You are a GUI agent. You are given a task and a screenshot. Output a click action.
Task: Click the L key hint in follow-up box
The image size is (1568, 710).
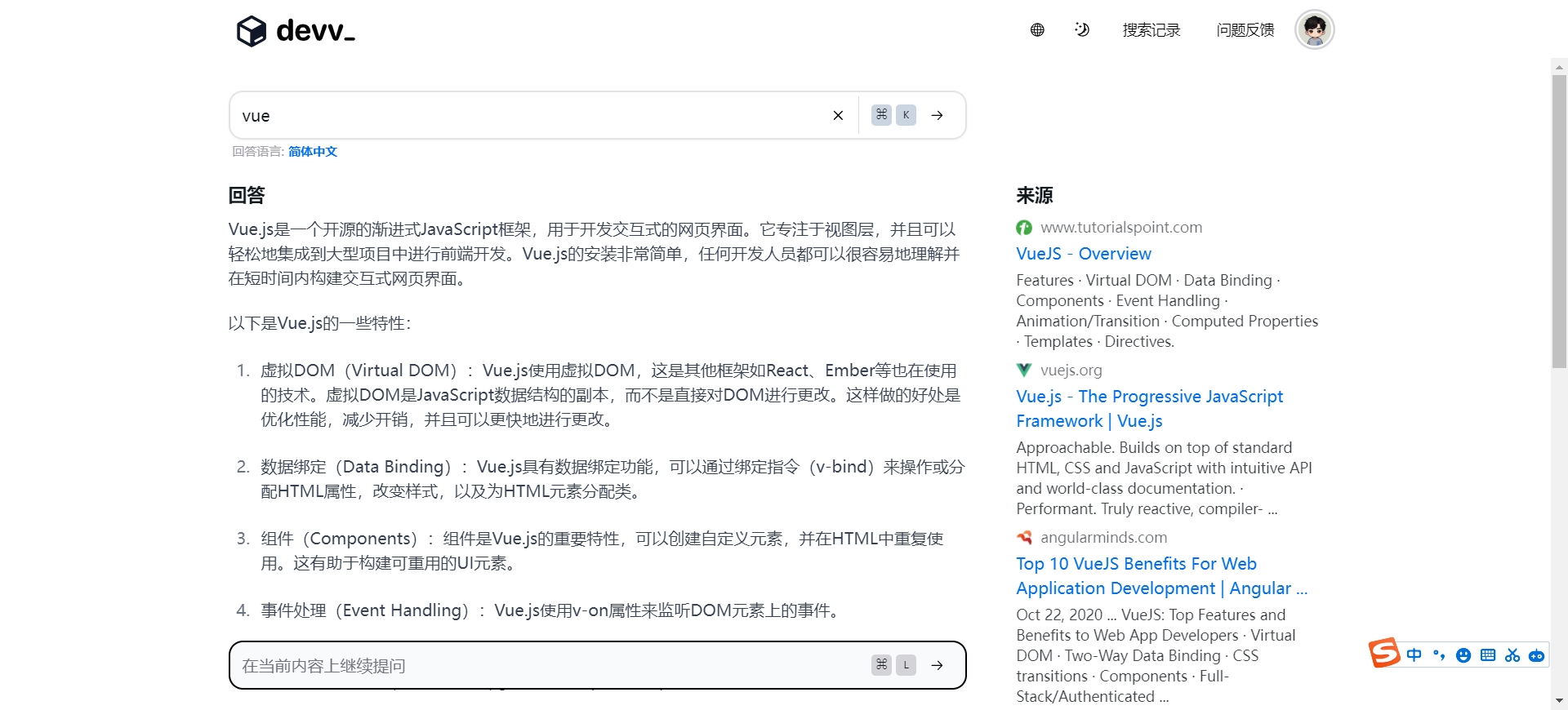[x=906, y=665]
